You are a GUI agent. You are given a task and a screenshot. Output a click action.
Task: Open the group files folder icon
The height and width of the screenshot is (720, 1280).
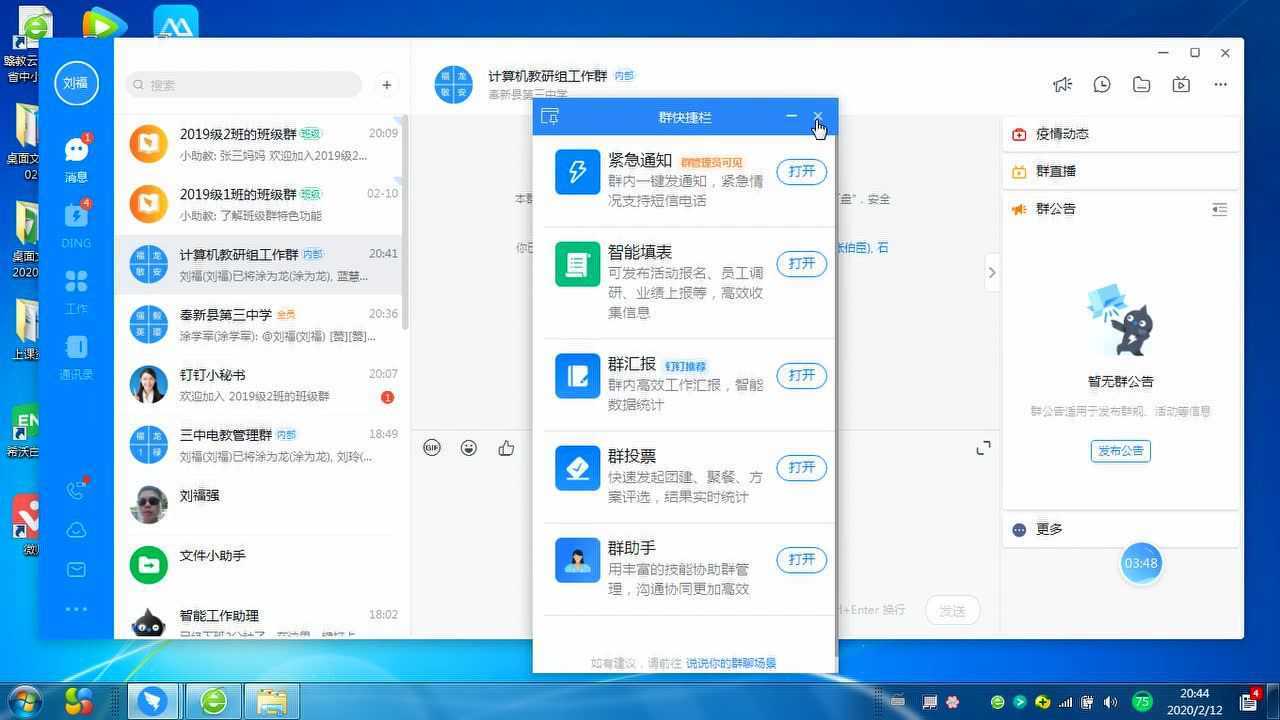coord(1141,85)
